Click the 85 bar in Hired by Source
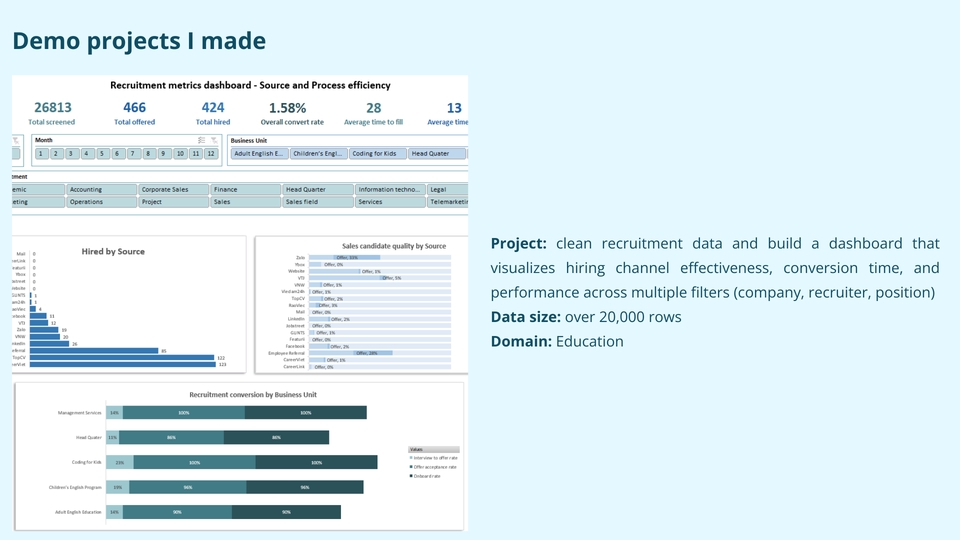960x540 pixels. (95, 350)
